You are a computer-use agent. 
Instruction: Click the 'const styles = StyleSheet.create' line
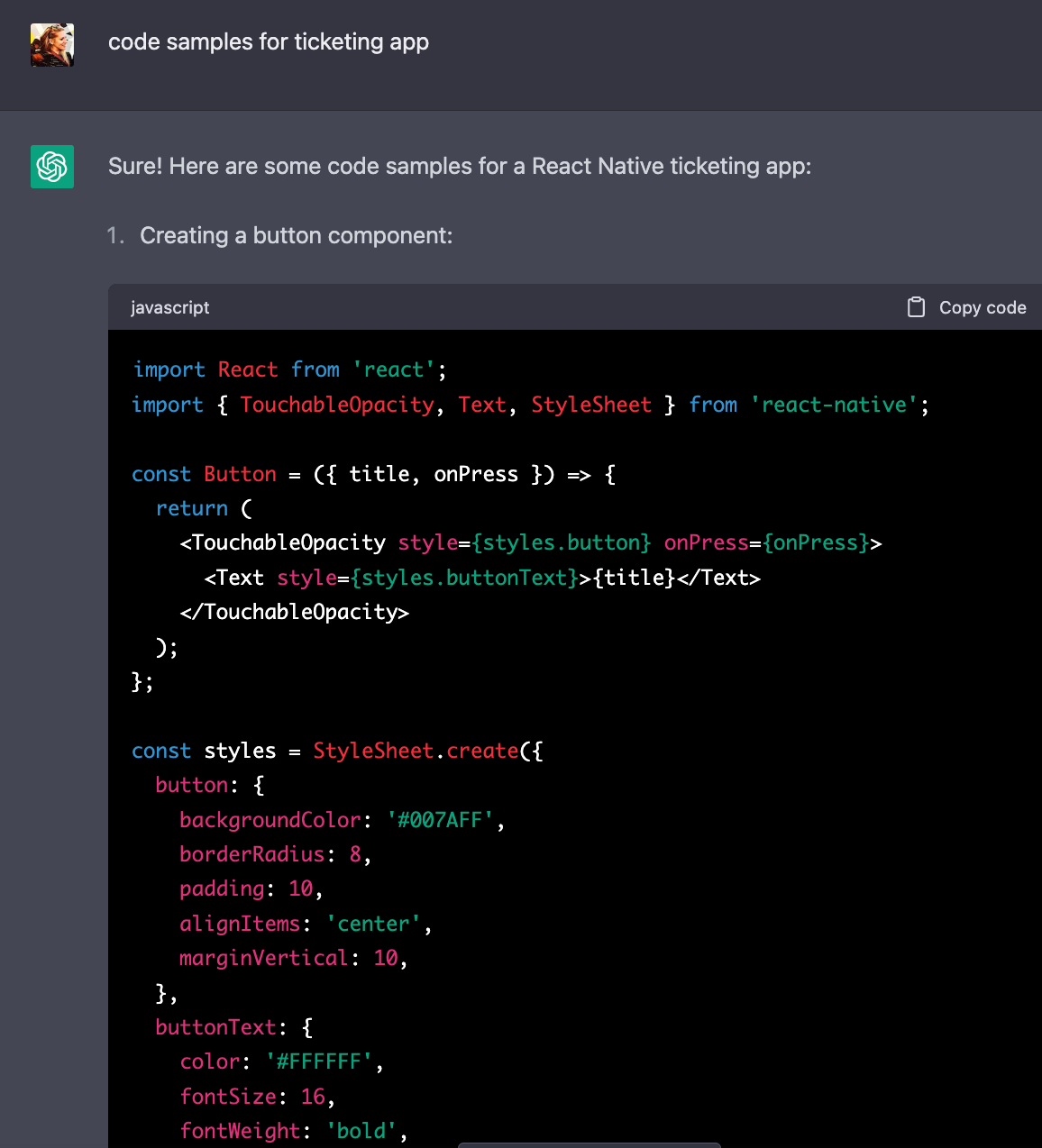coord(338,751)
